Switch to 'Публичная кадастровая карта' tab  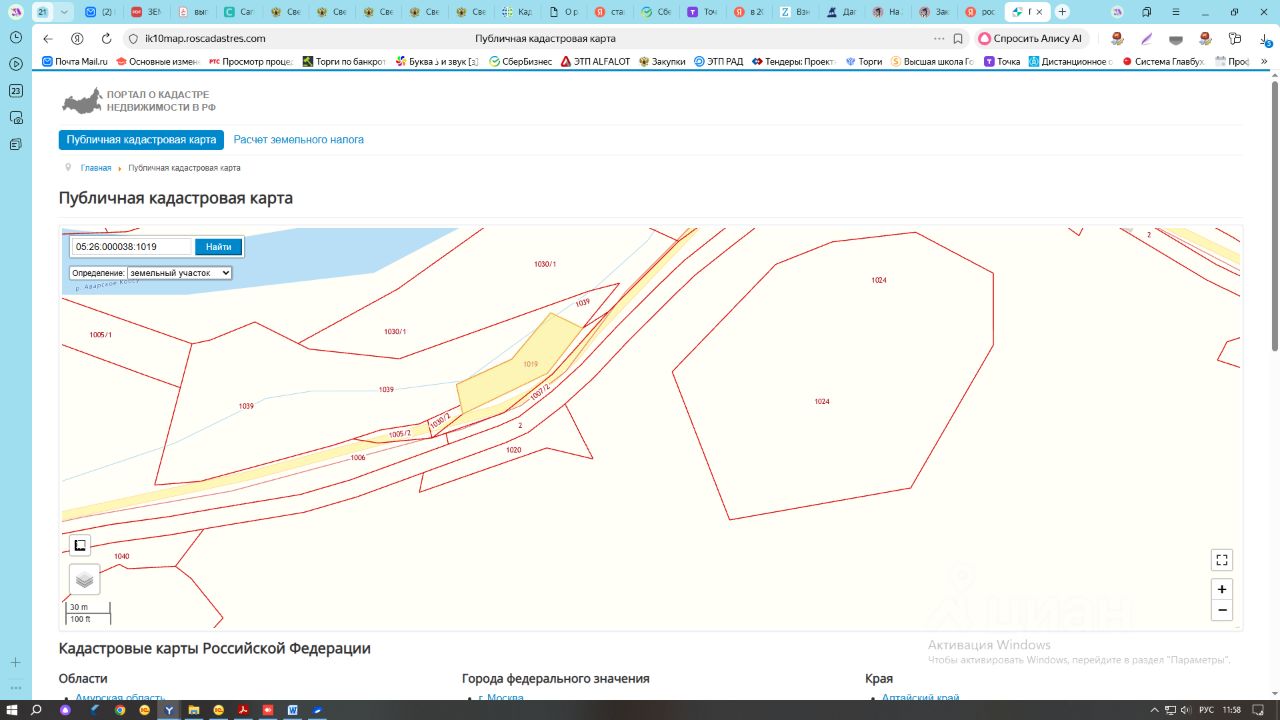click(141, 140)
